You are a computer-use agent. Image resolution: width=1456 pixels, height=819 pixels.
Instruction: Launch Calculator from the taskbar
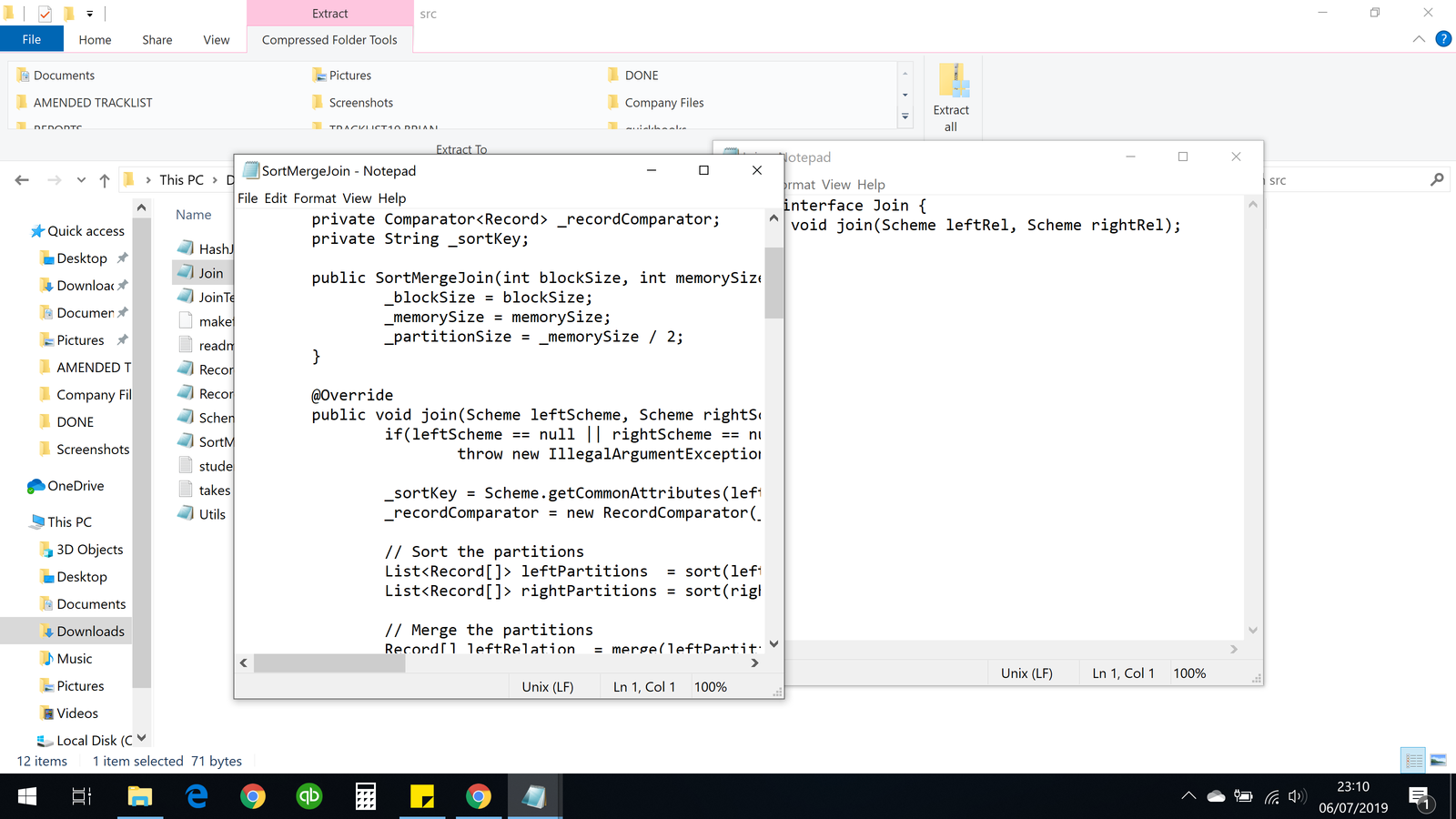click(366, 797)
